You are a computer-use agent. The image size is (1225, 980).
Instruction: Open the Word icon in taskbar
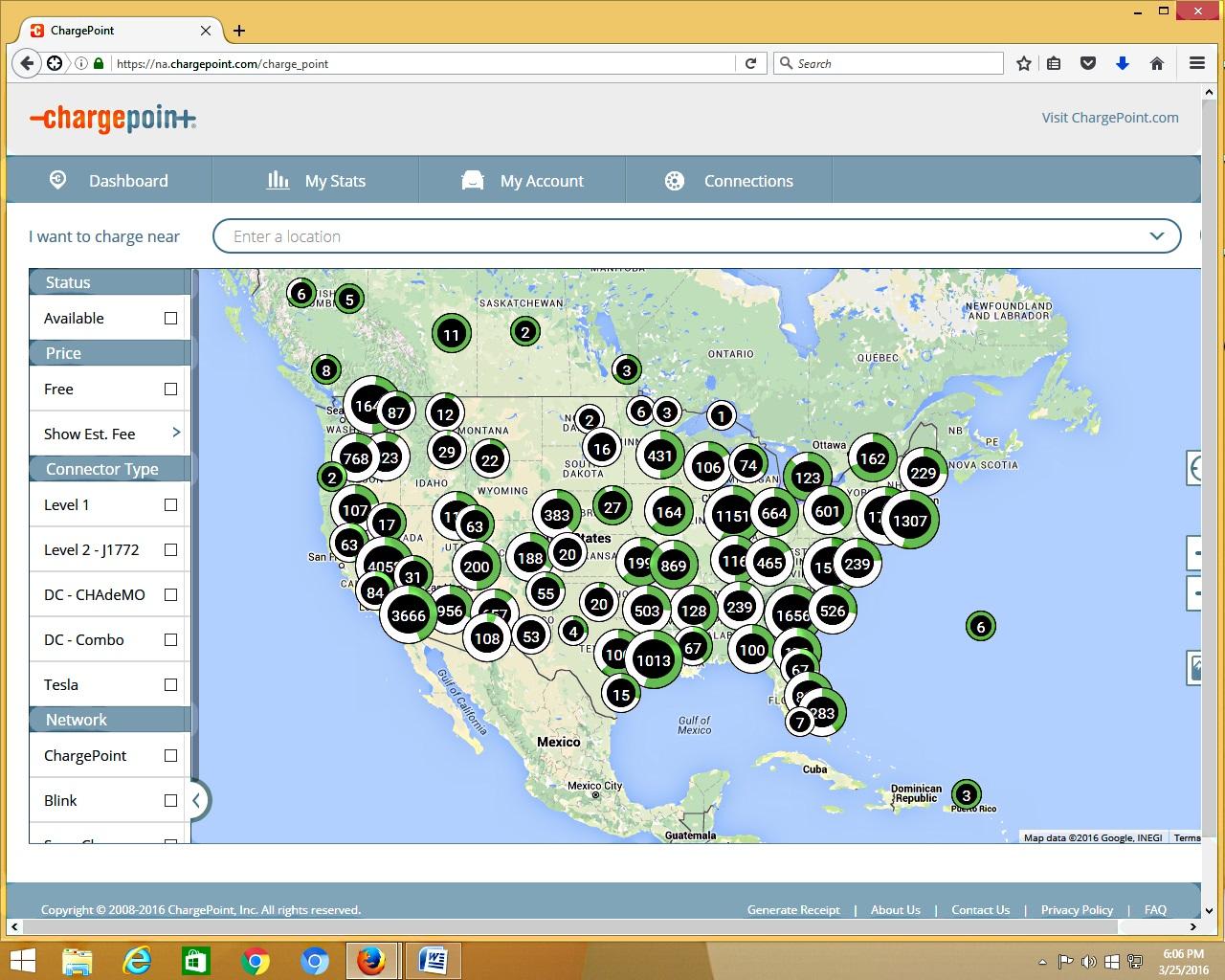434,960
